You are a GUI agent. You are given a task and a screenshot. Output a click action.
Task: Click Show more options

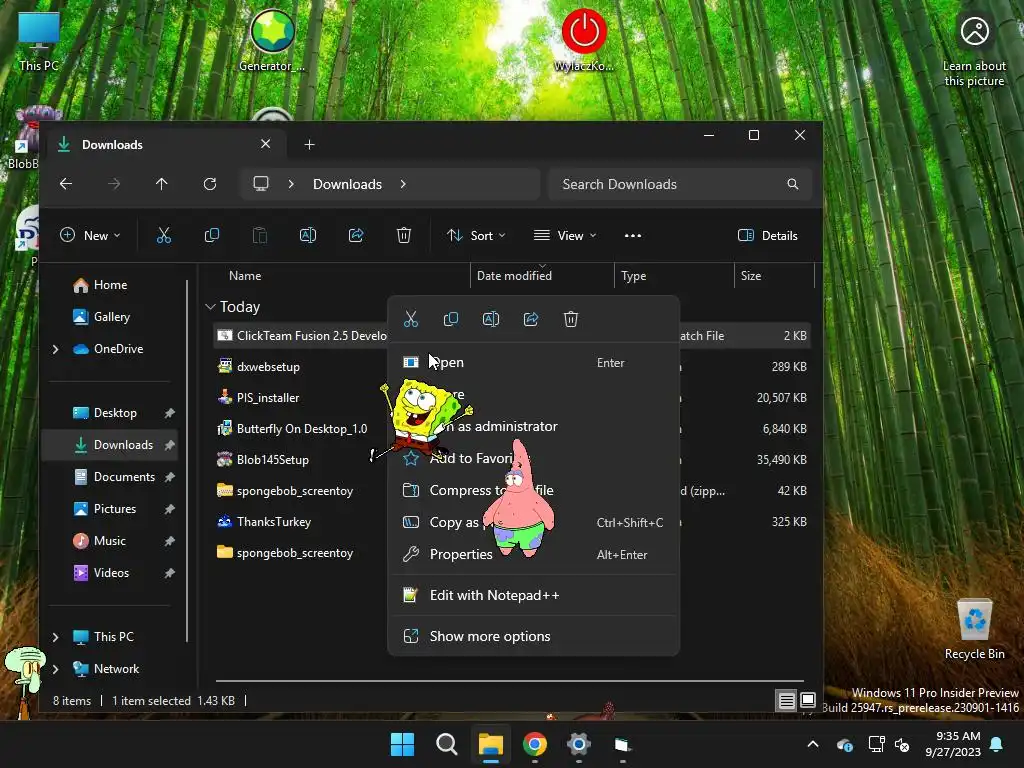point(534,636)
